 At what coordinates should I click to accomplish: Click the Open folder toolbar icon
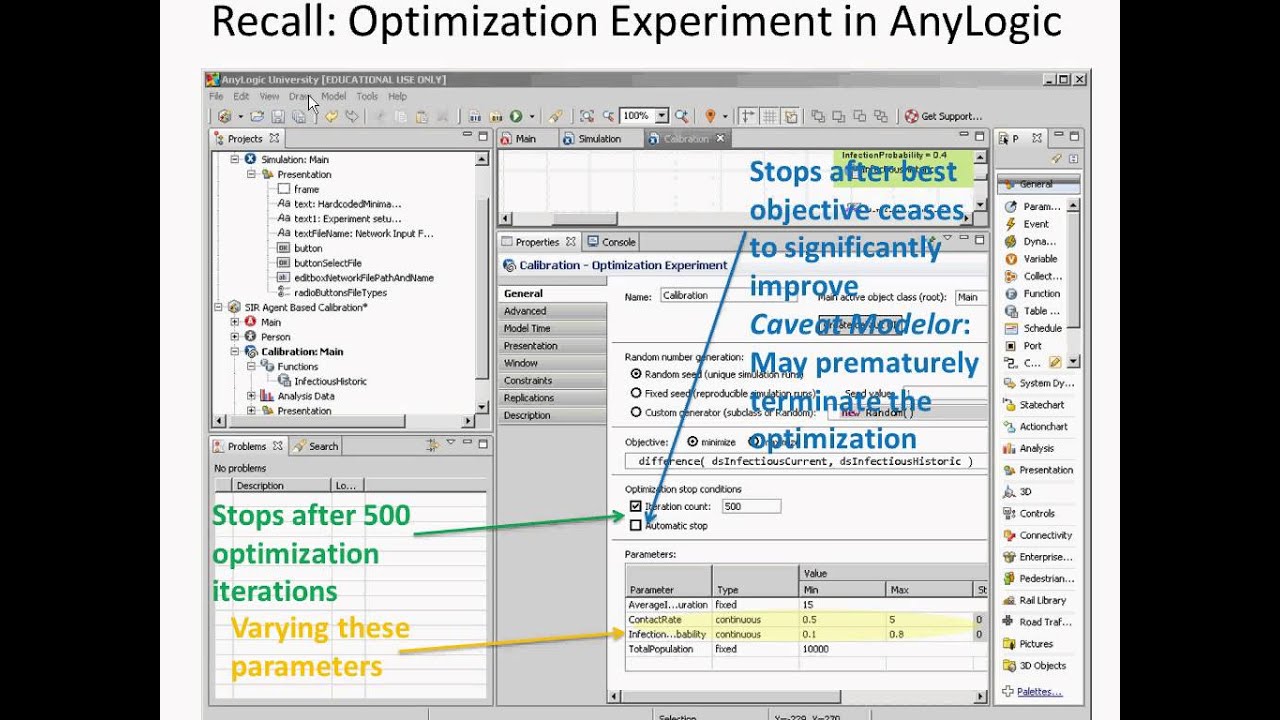click(258, 116)
